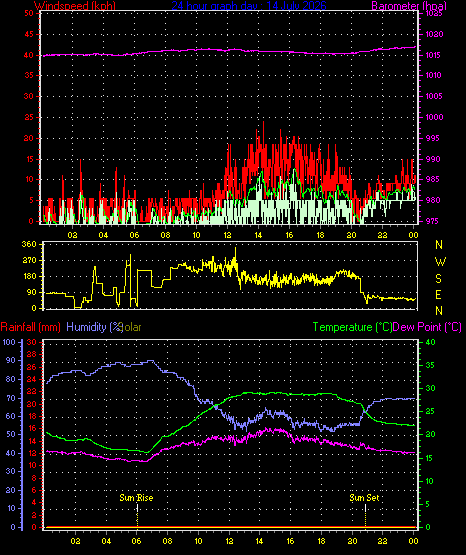Click the 'E' compass direction label
Screen dimensions: 466x555
pyautogui.click(x=438, y=294)
